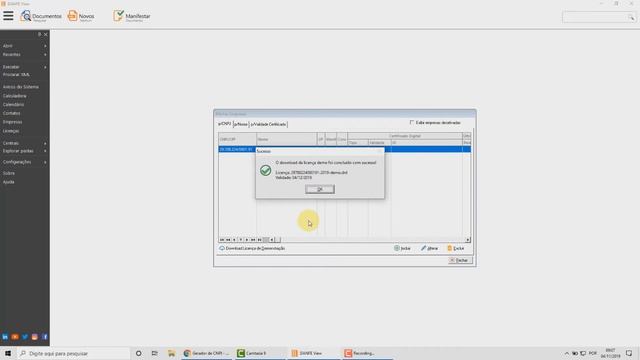
Task: Click the green checkmark success icon
Action: tap(265, 170)
